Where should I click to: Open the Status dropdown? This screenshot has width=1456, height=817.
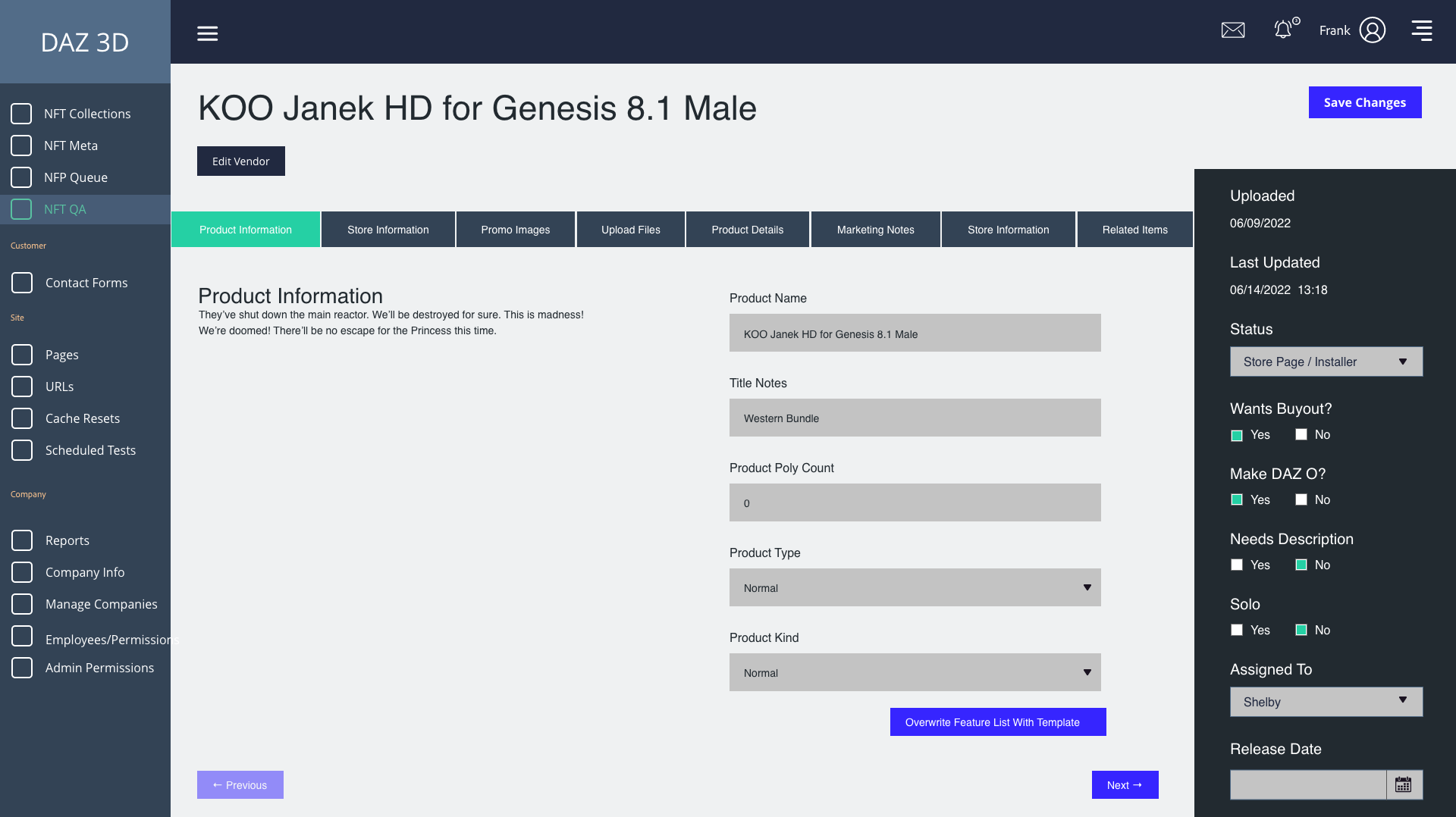[1326, 362]
